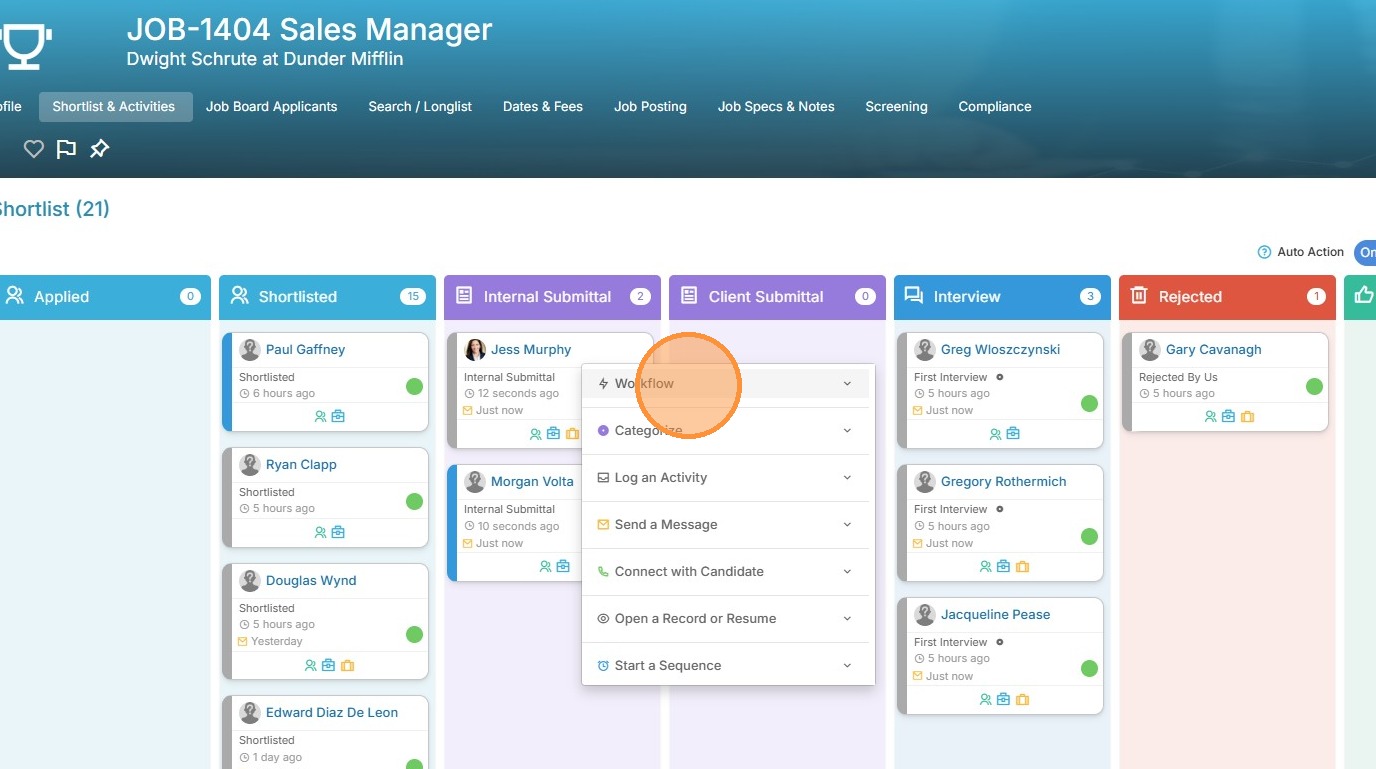Click the Shortlisted column count badge 15
This screenshot has height=769, width=1376.
[x=412, y=297]
